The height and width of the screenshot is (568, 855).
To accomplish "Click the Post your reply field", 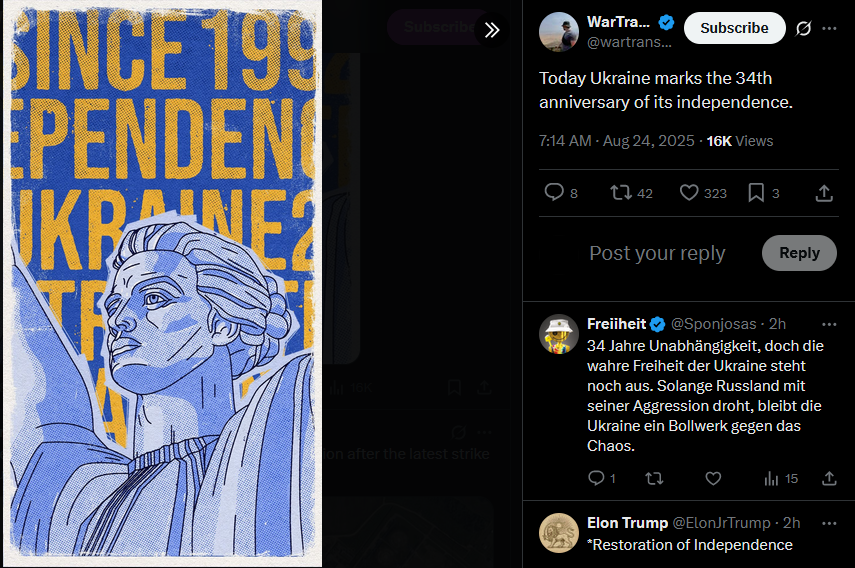I will (x=657, y=253).
